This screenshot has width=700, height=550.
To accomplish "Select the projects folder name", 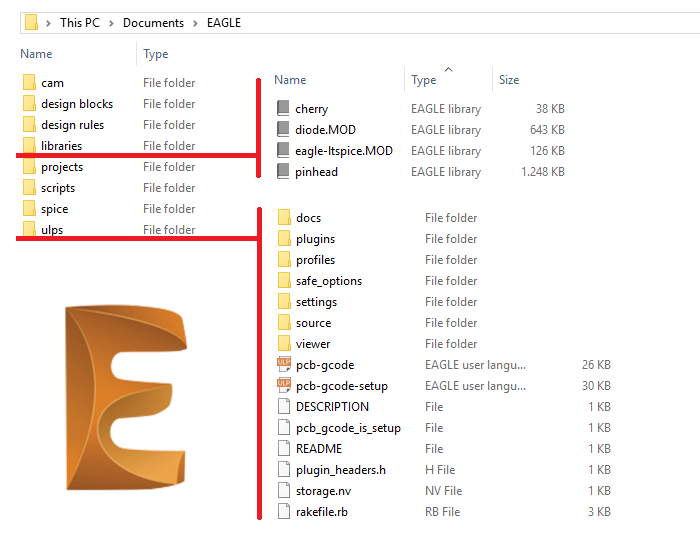I will click(x=62, y=167).
